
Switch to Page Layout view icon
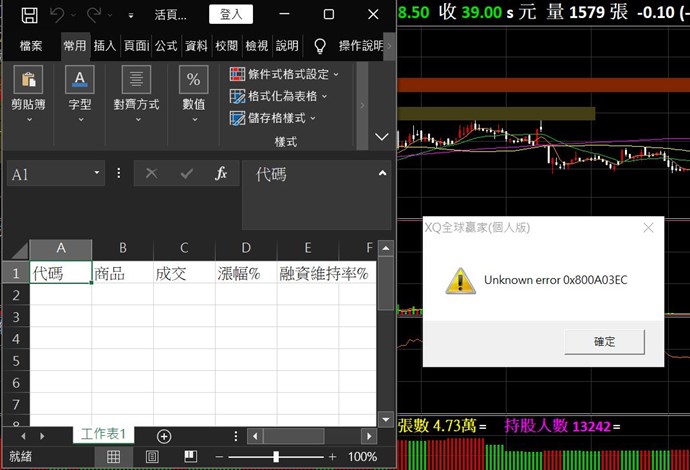pos(152,456)
